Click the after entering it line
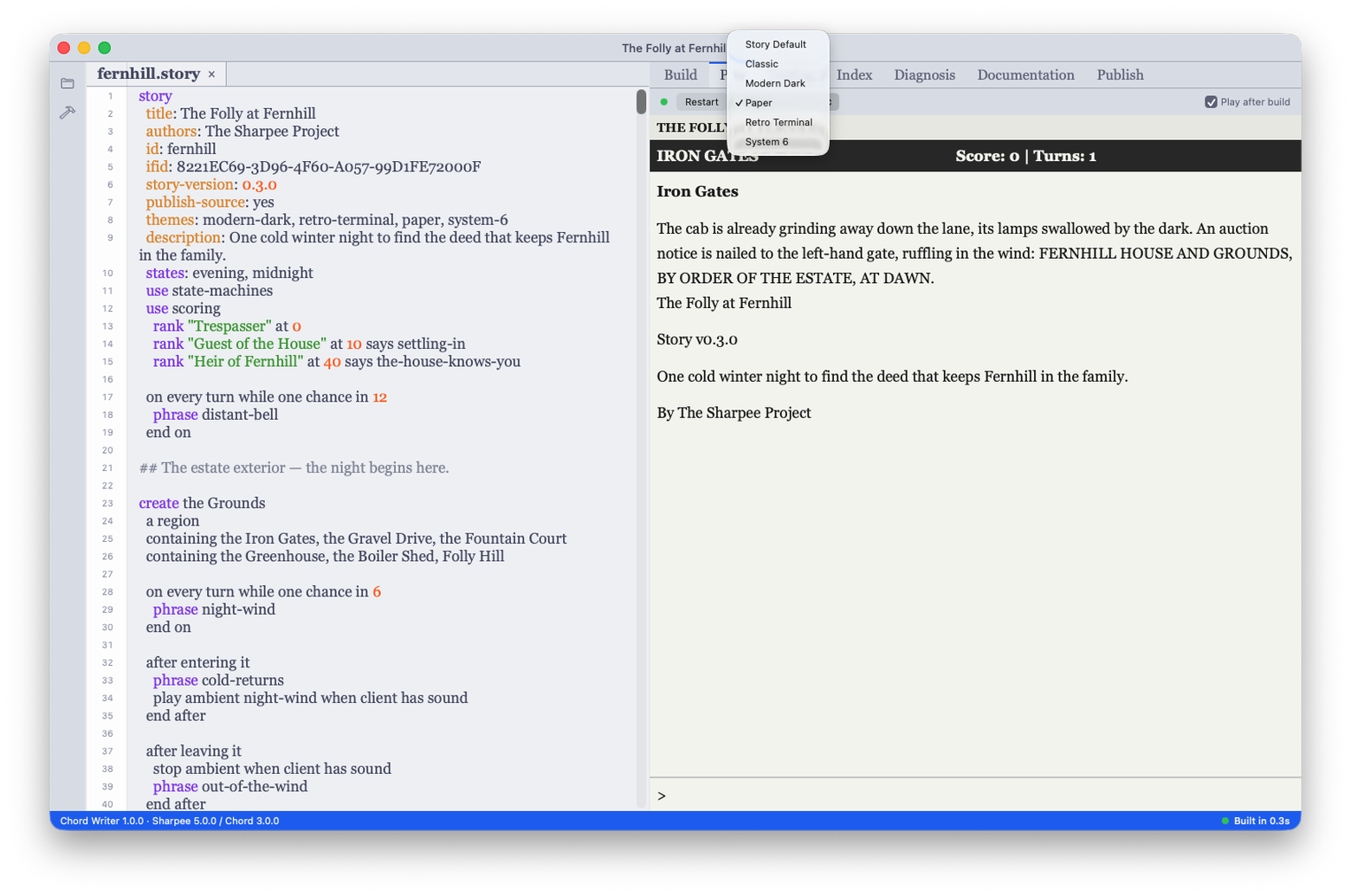The height and width of the screenshot is (896, 1351). pos(197,662)
